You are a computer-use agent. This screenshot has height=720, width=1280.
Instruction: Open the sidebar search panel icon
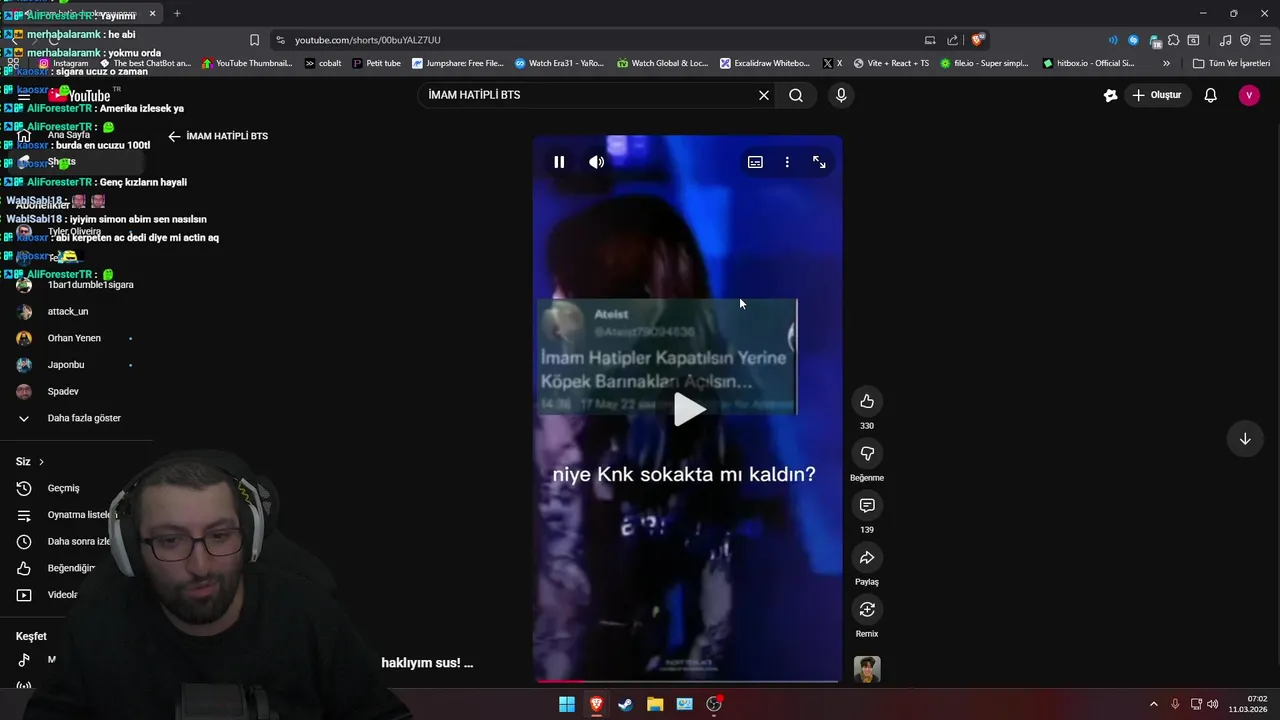(1193, 40)
